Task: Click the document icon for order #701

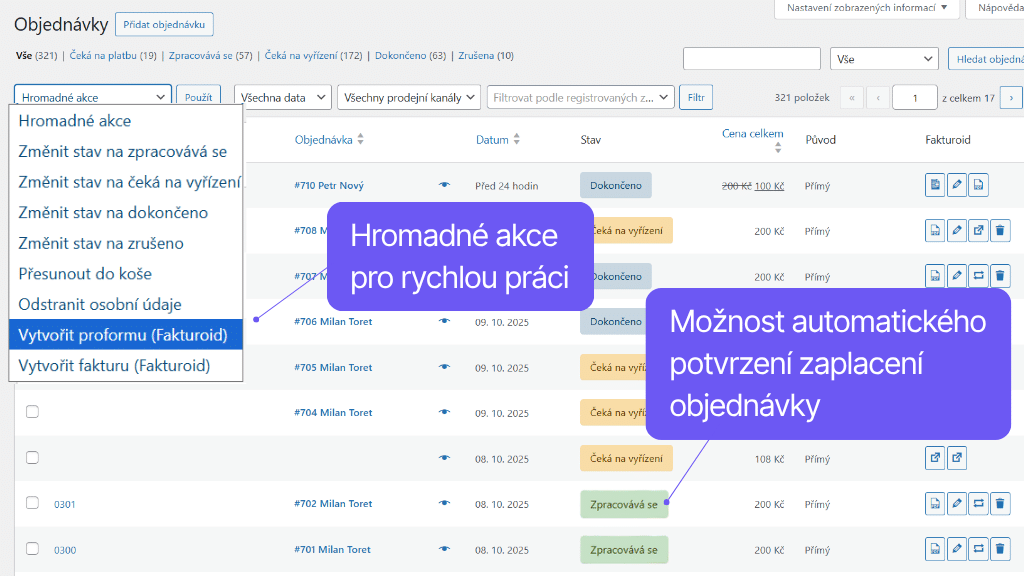Action: coord(935,549)
